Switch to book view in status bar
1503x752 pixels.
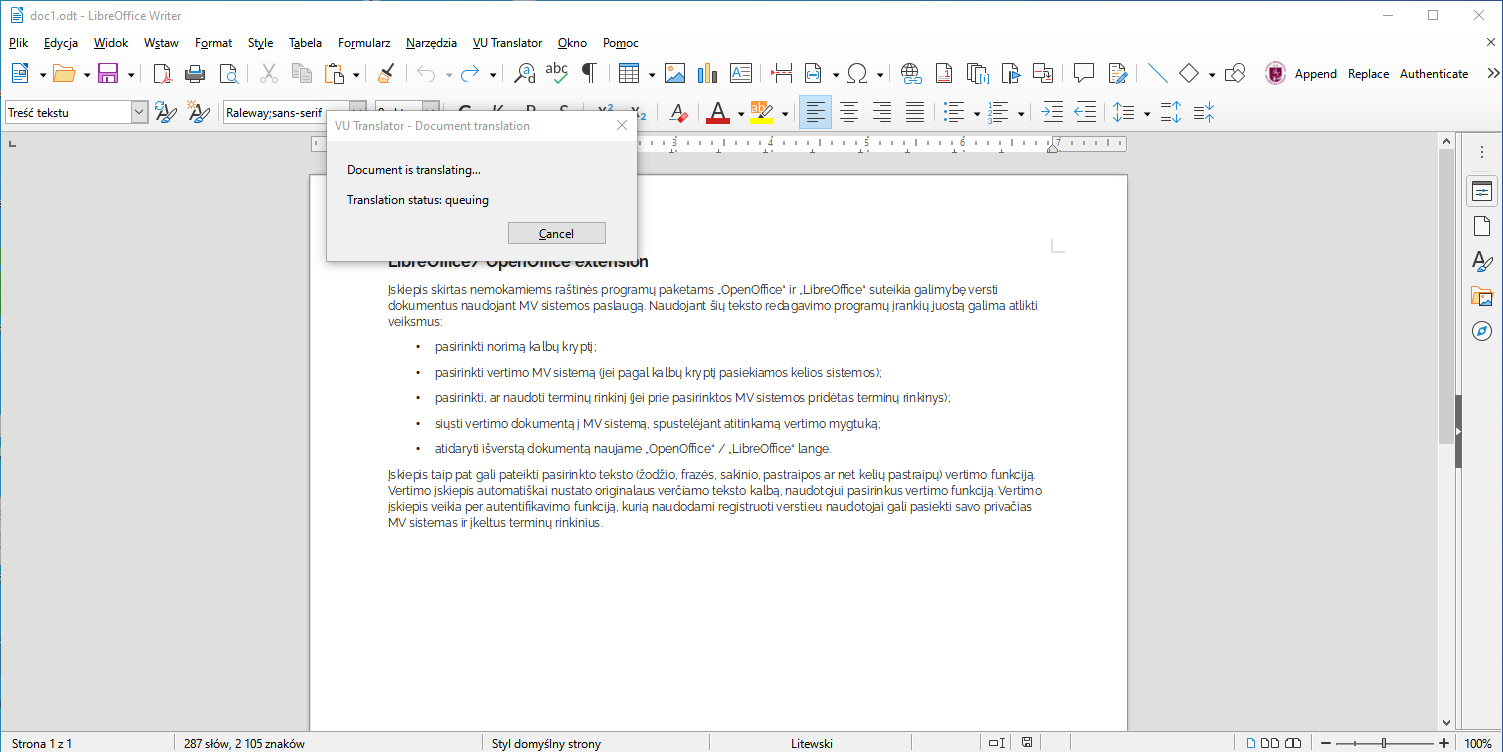[1294, 743]
